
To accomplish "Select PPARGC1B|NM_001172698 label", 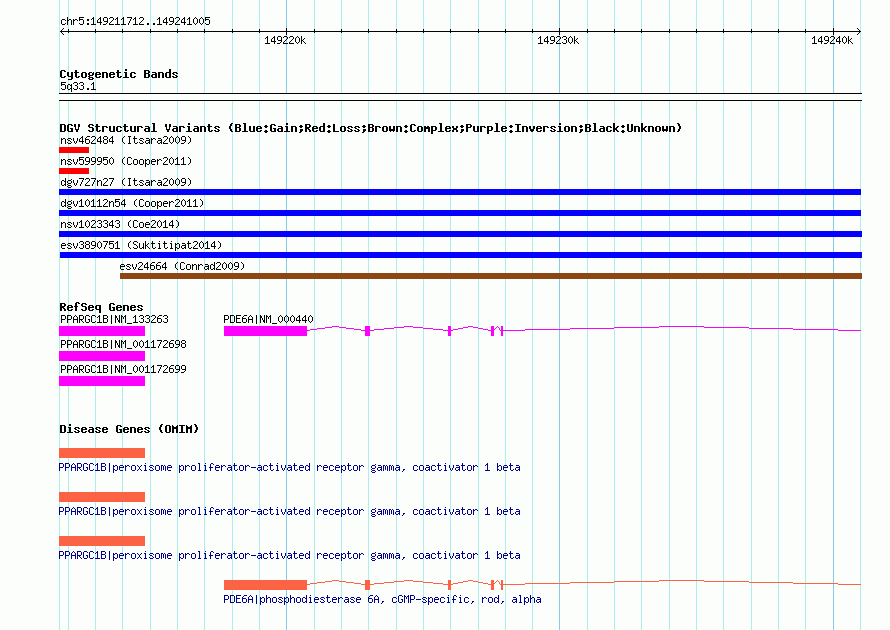I will (123, 344).
